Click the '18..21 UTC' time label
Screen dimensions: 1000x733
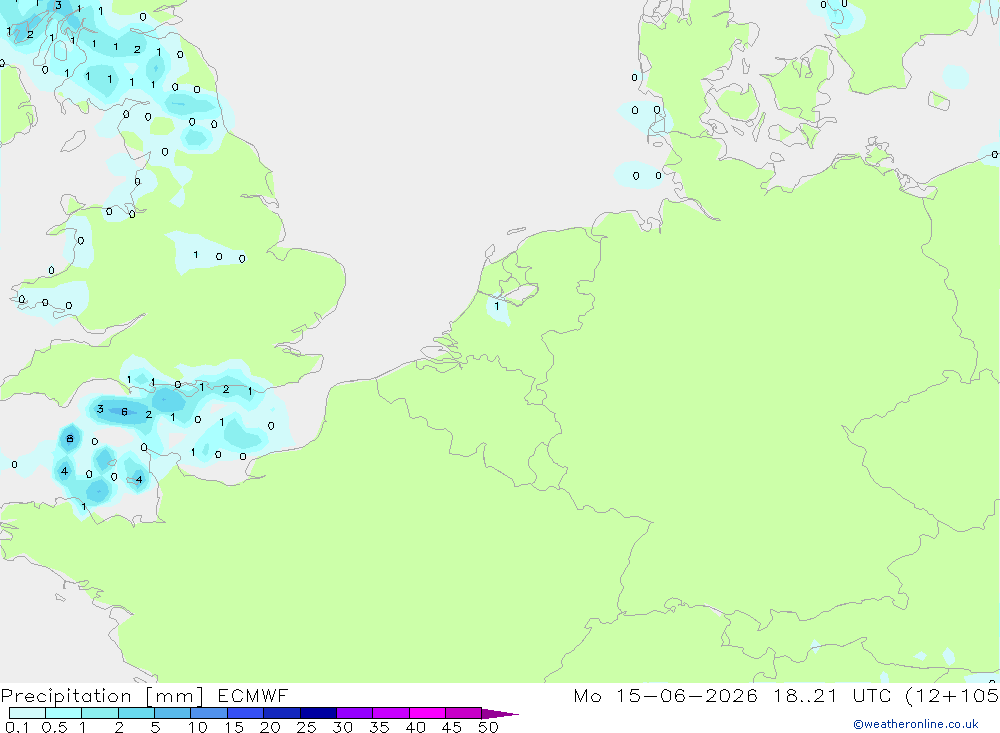click(x=832, y=696)
